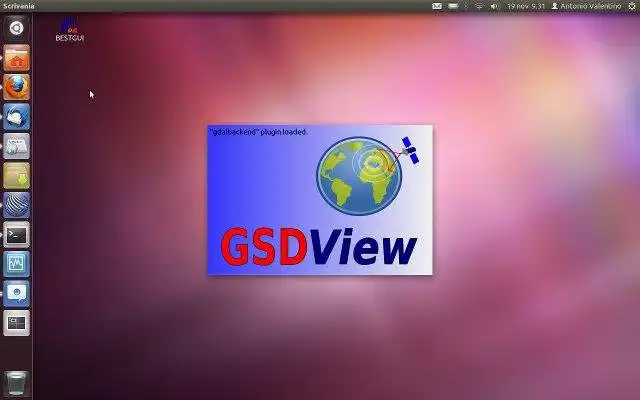Open System Monitor from the launcher
The width and height of the screenshot is (640, 400).
(17, 264)
